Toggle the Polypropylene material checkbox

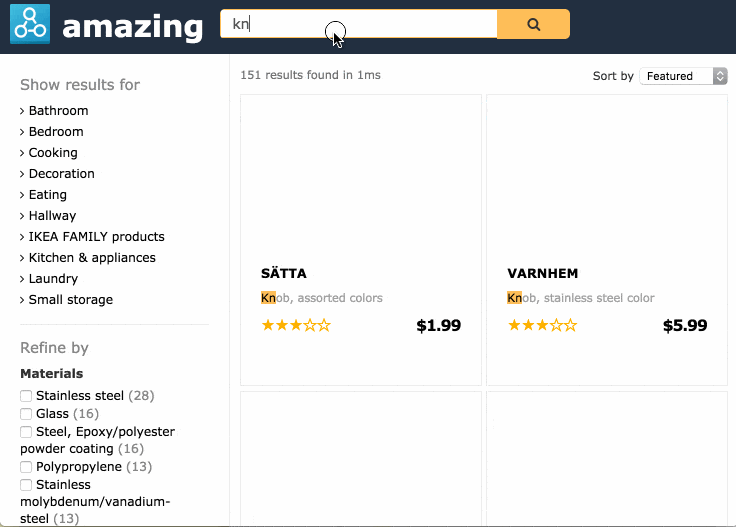coord(27,467)
